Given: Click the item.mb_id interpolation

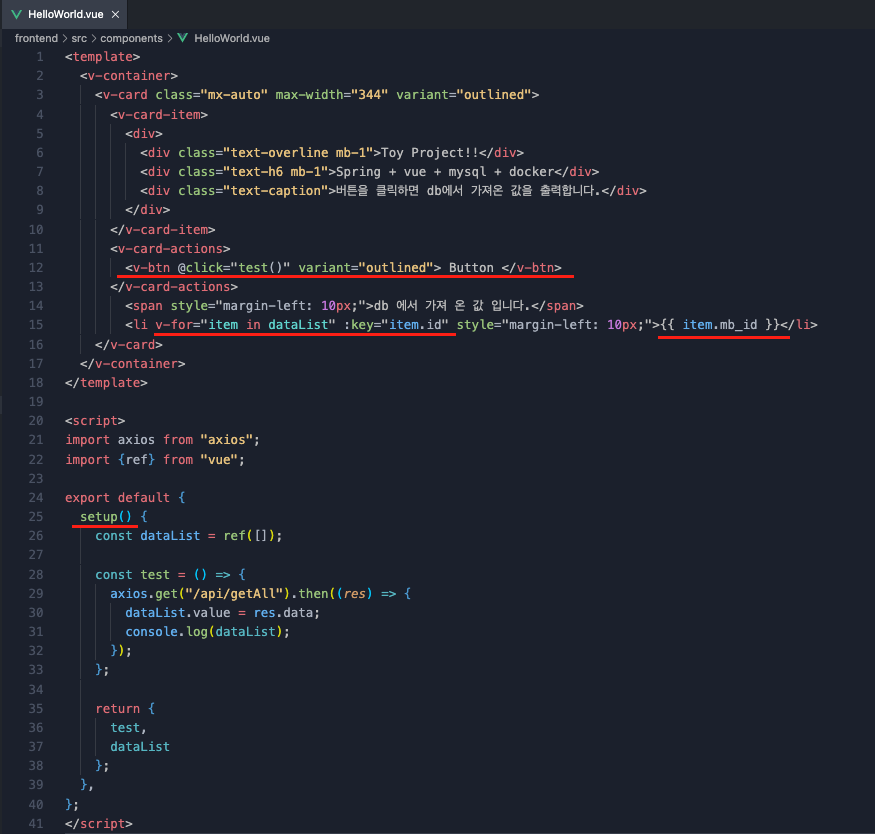Looking at the screenshot, I should pyautogui.click(x=720, y=325).
